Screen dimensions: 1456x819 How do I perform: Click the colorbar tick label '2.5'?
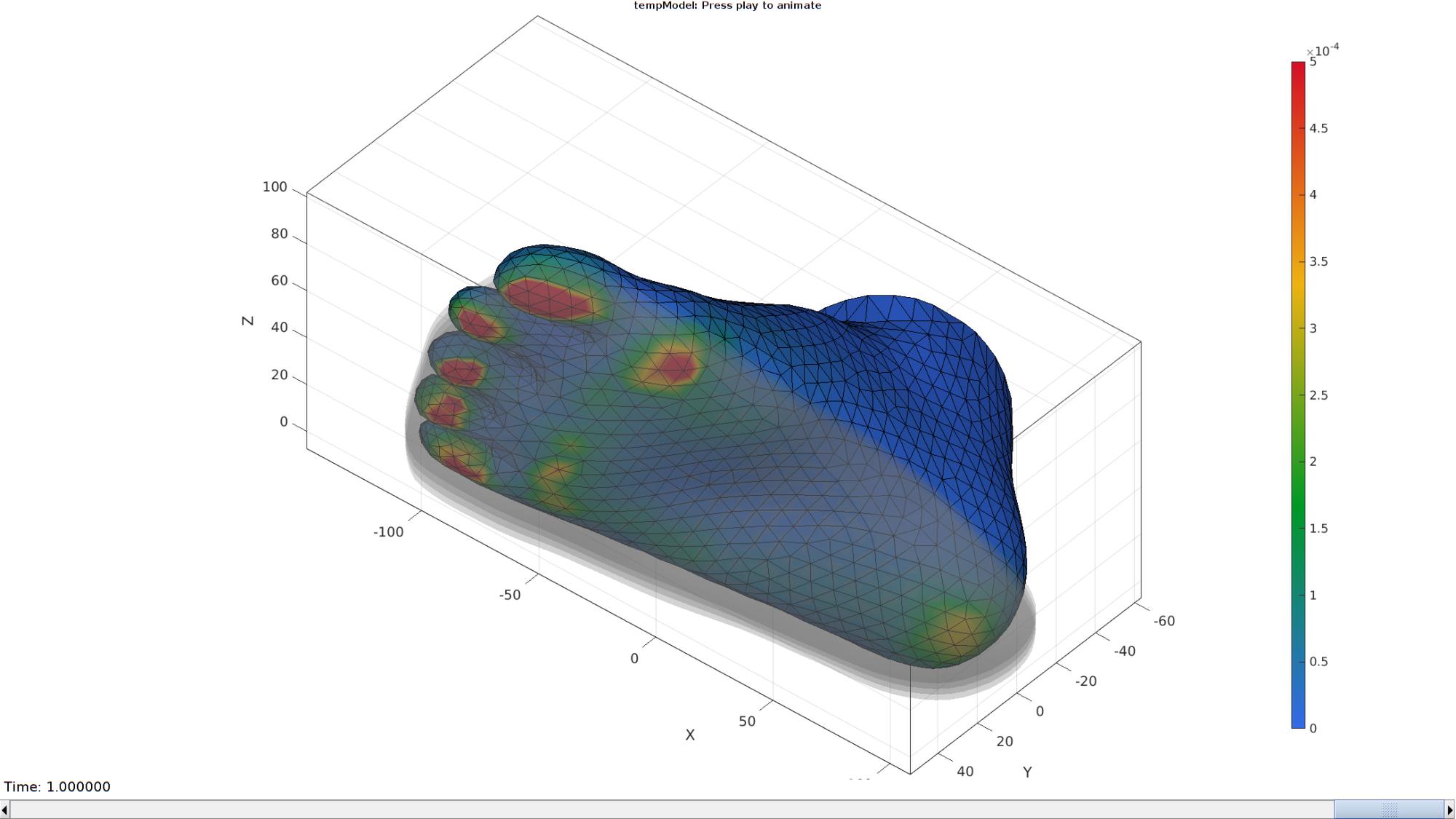(x=1318, y=395)
